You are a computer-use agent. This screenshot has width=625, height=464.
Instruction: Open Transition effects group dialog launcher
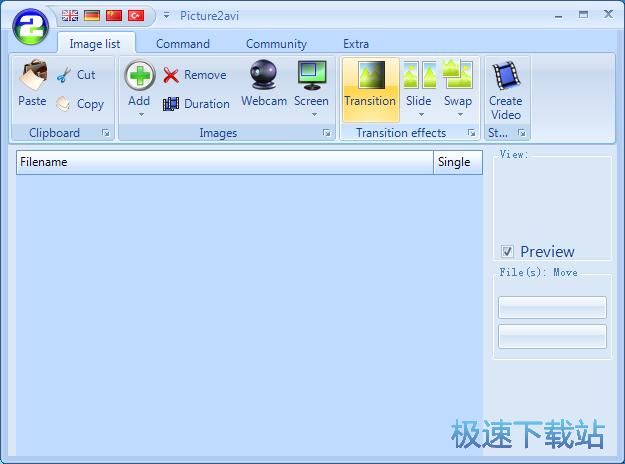472,133
